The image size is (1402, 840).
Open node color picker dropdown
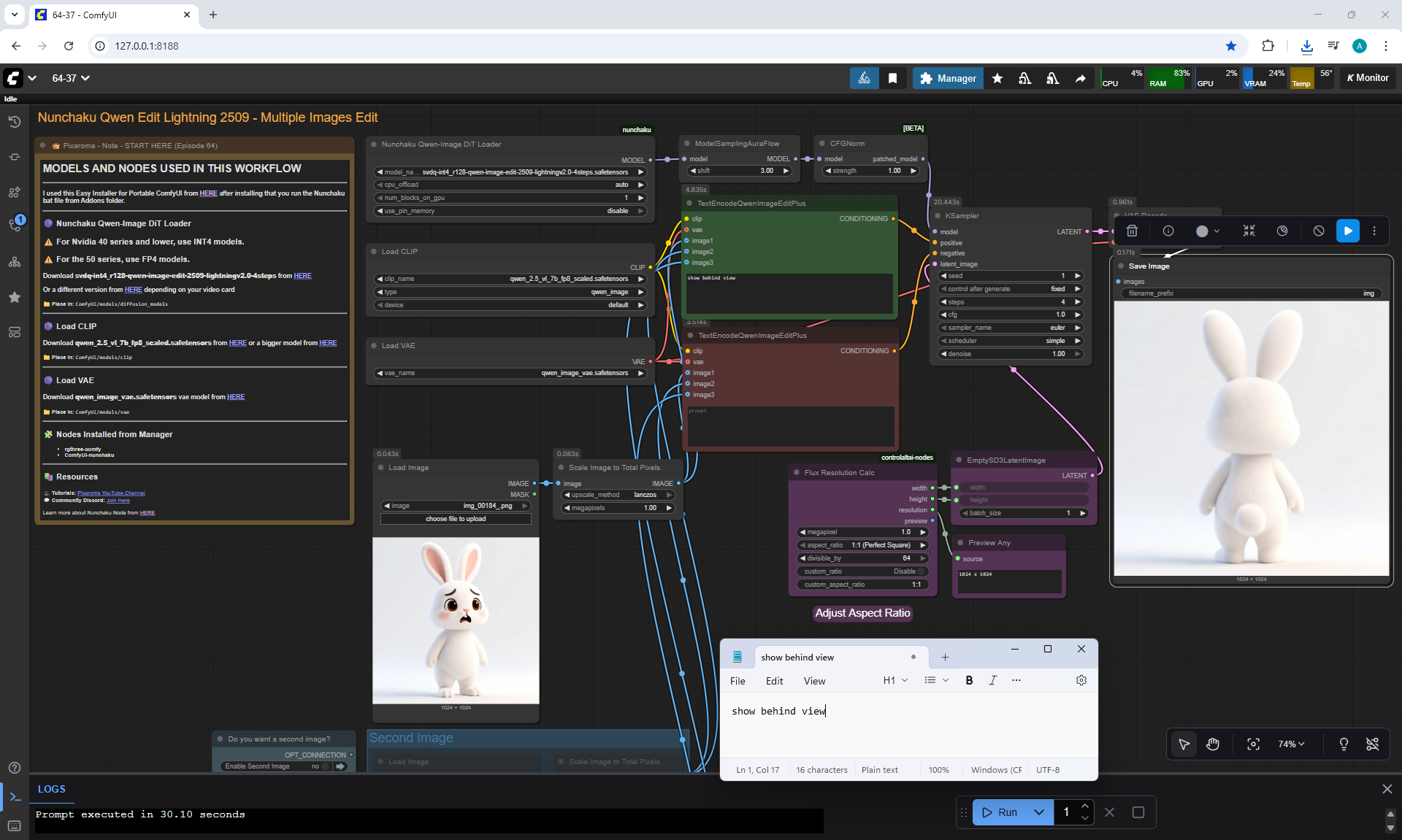1208,231
